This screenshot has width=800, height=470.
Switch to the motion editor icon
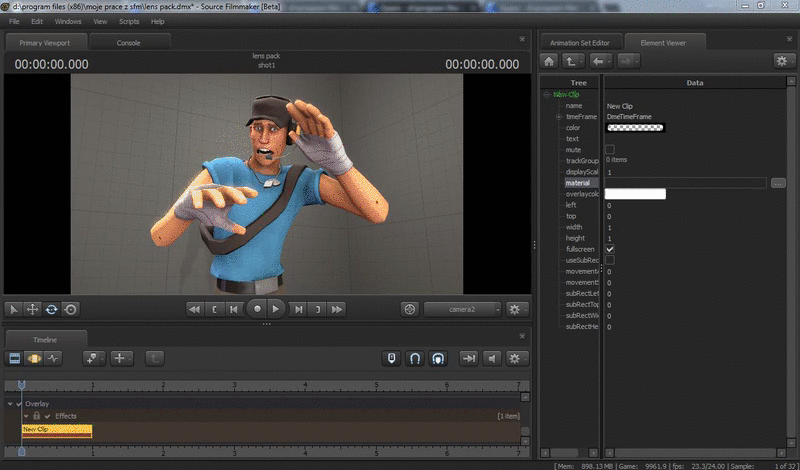pos(34,358)
